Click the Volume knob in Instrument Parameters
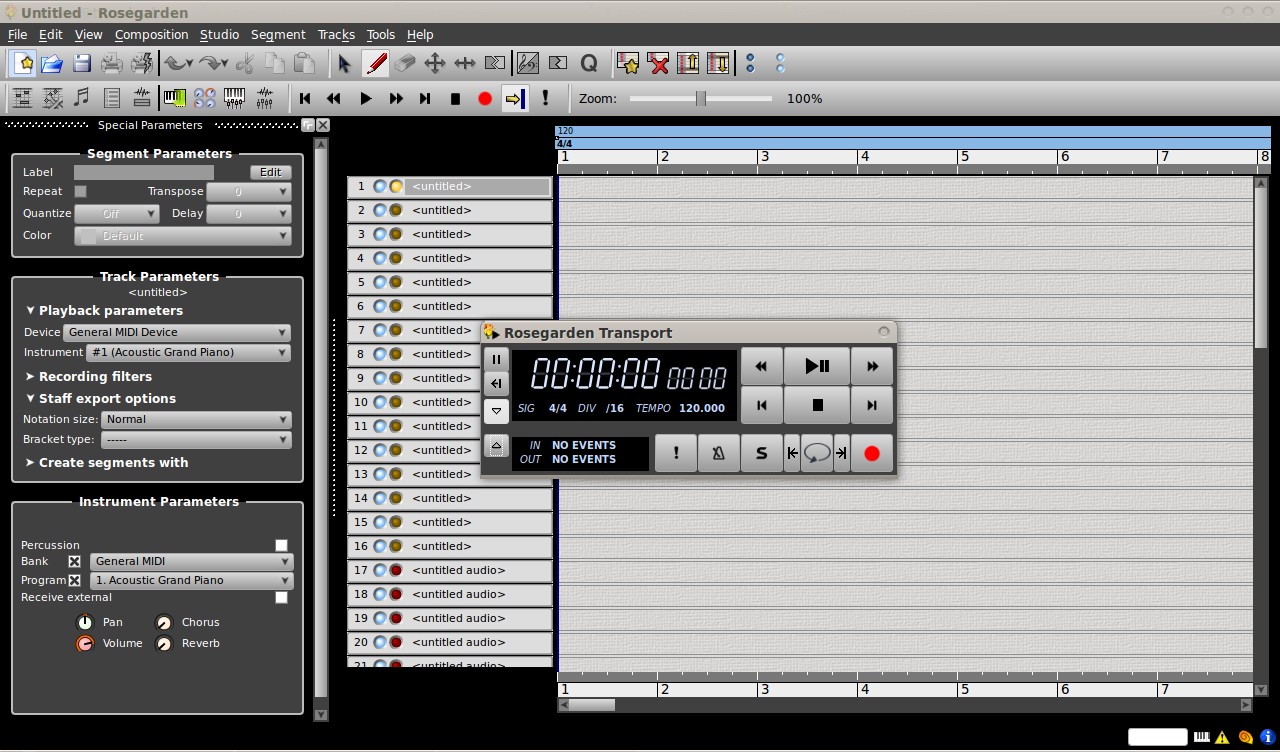 coord(85,643)
